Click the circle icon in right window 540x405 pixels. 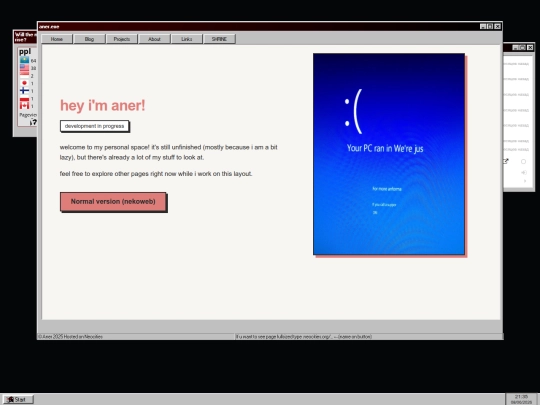(x=523, y=162)
